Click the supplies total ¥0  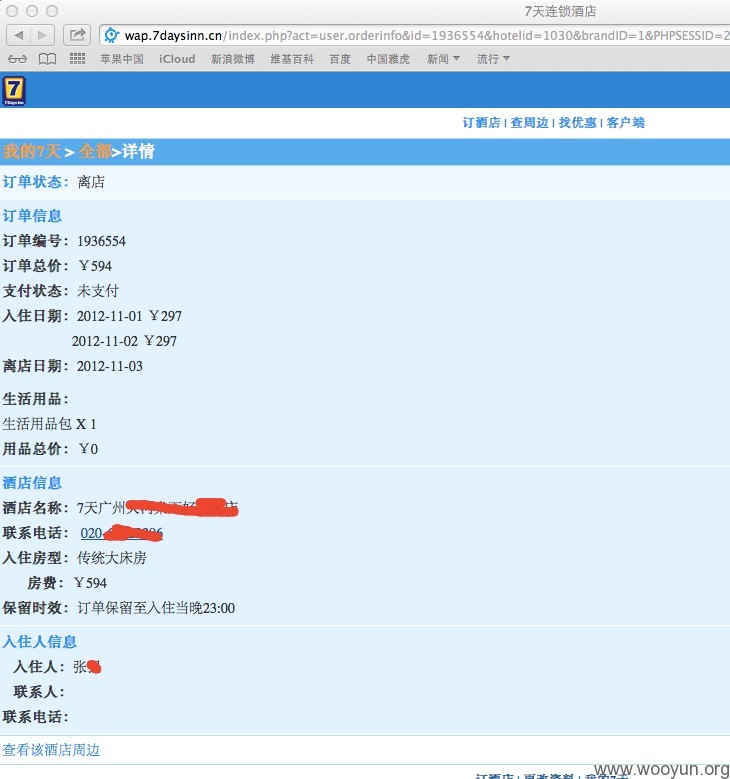[x=88, y=449]
